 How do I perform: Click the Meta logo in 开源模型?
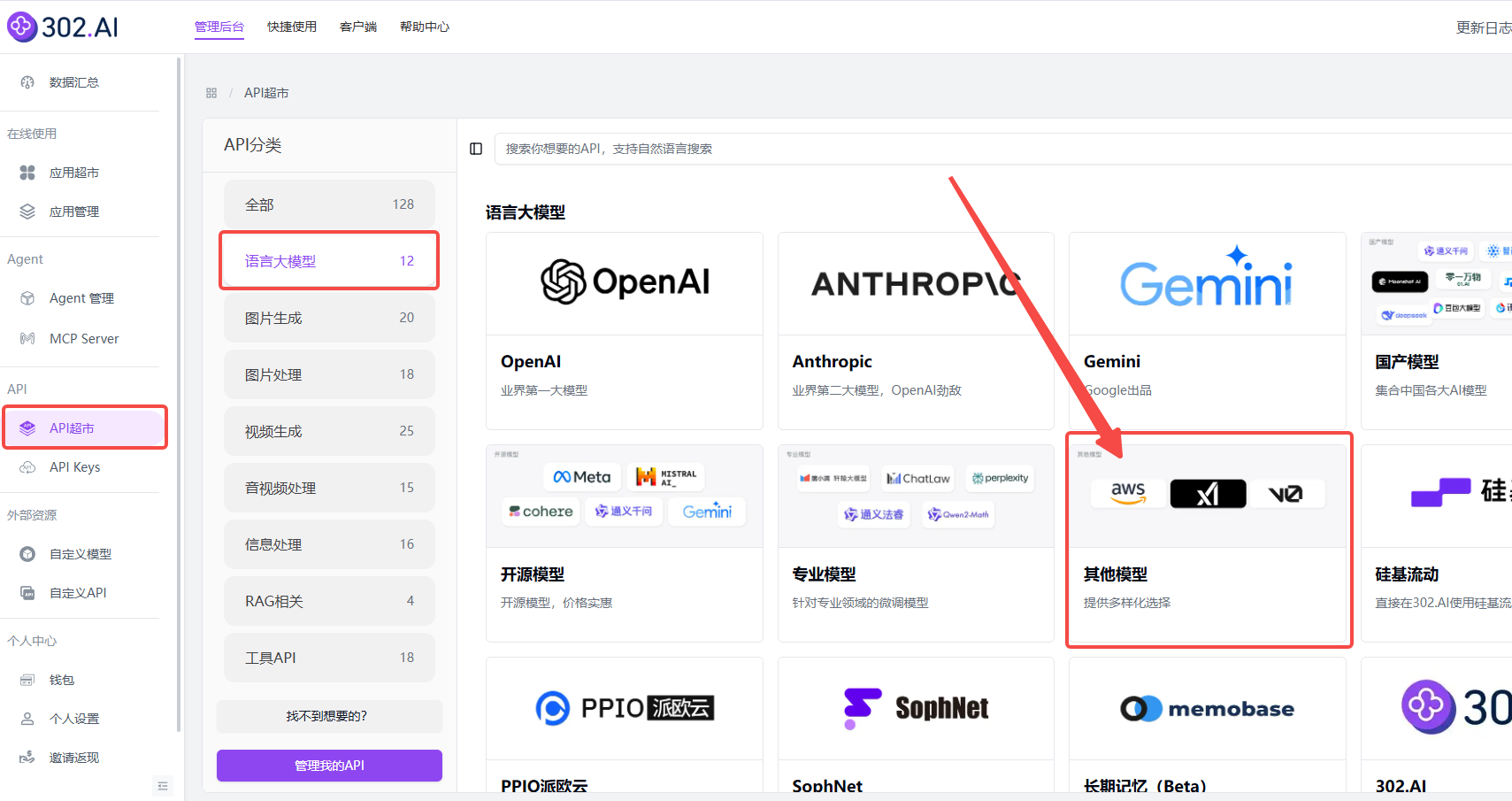coord(582,477)
